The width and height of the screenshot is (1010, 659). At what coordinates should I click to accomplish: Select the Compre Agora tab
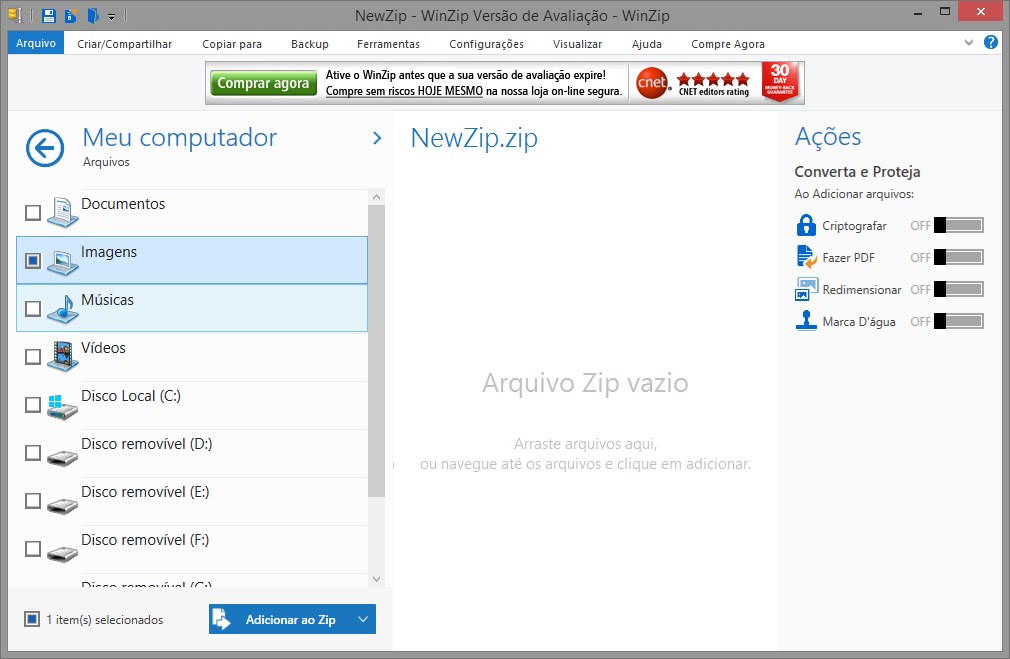point(728,44)
